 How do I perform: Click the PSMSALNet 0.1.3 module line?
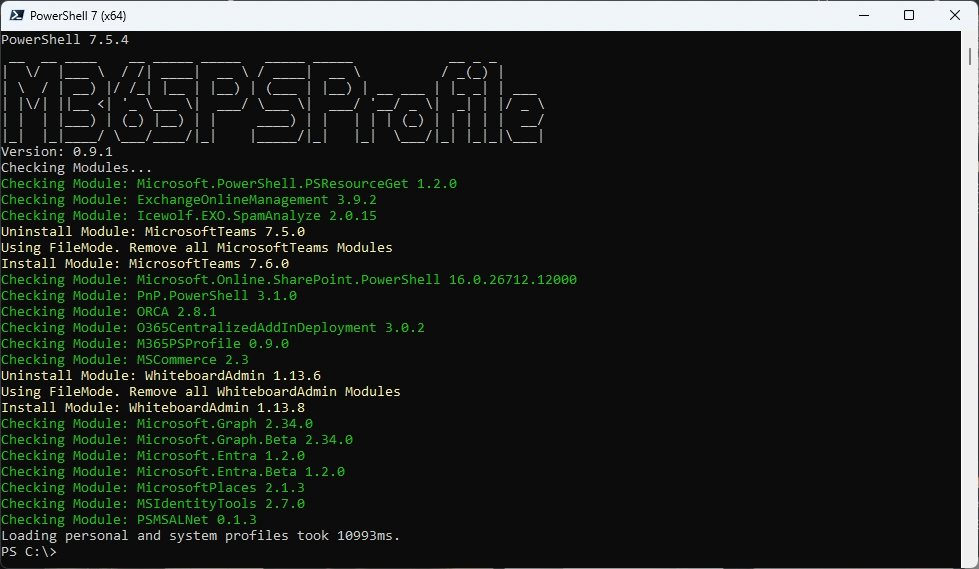pos(128,520)
